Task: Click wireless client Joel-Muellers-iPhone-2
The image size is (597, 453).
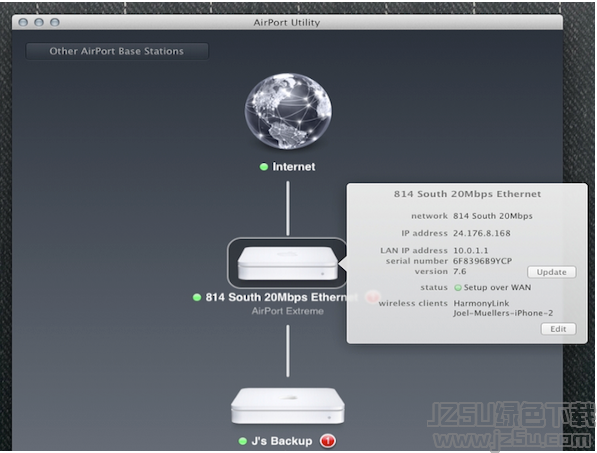Action: (x=503, y=313)
